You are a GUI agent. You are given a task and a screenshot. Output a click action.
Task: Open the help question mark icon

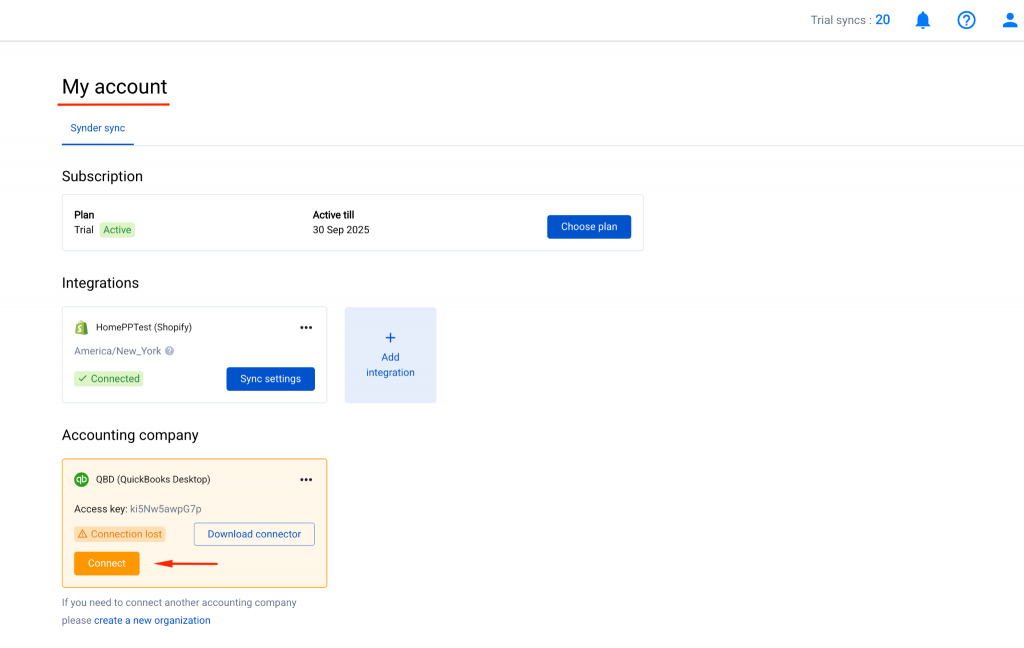966,20
